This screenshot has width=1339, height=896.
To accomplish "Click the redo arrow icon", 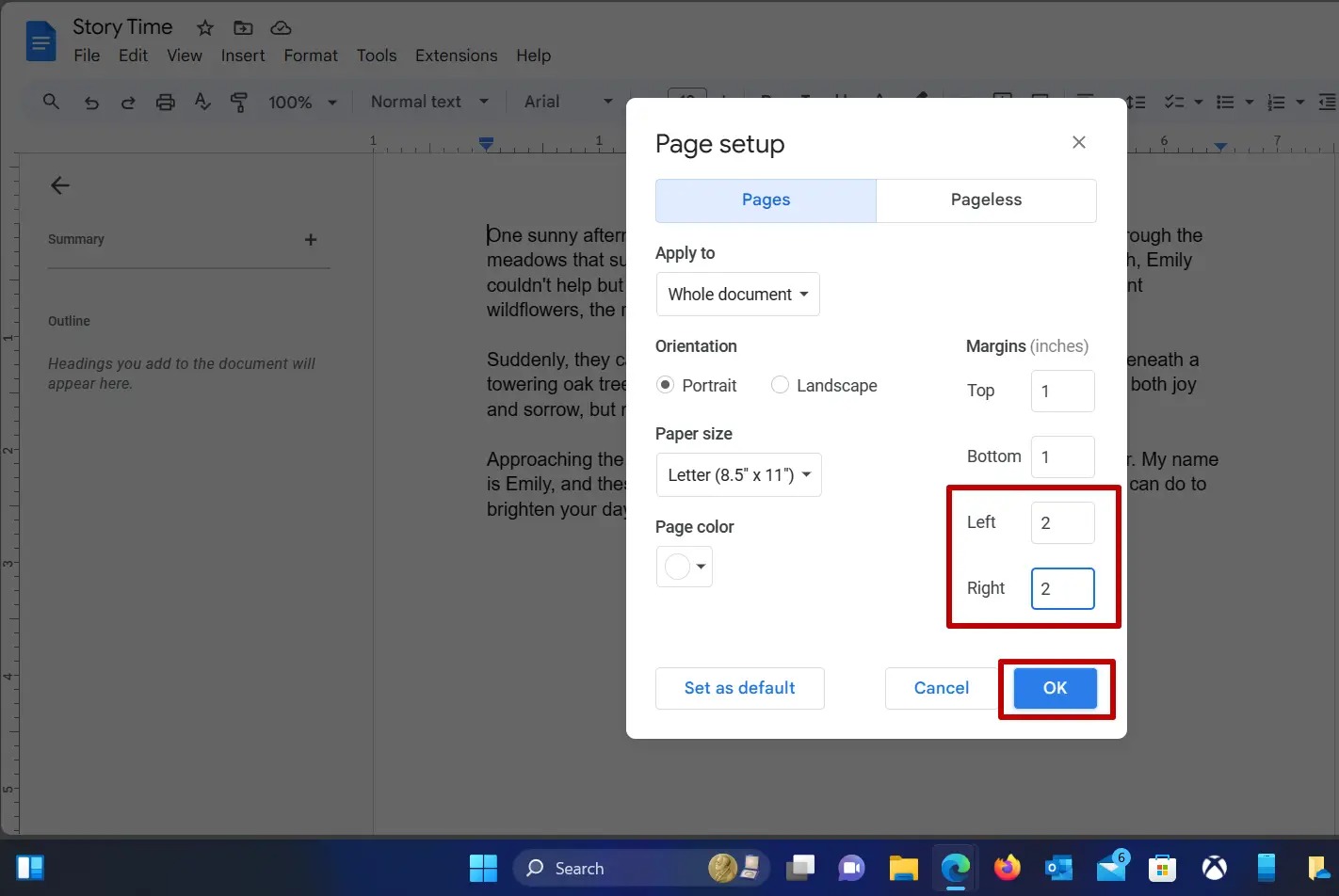I will pos(128,103).
